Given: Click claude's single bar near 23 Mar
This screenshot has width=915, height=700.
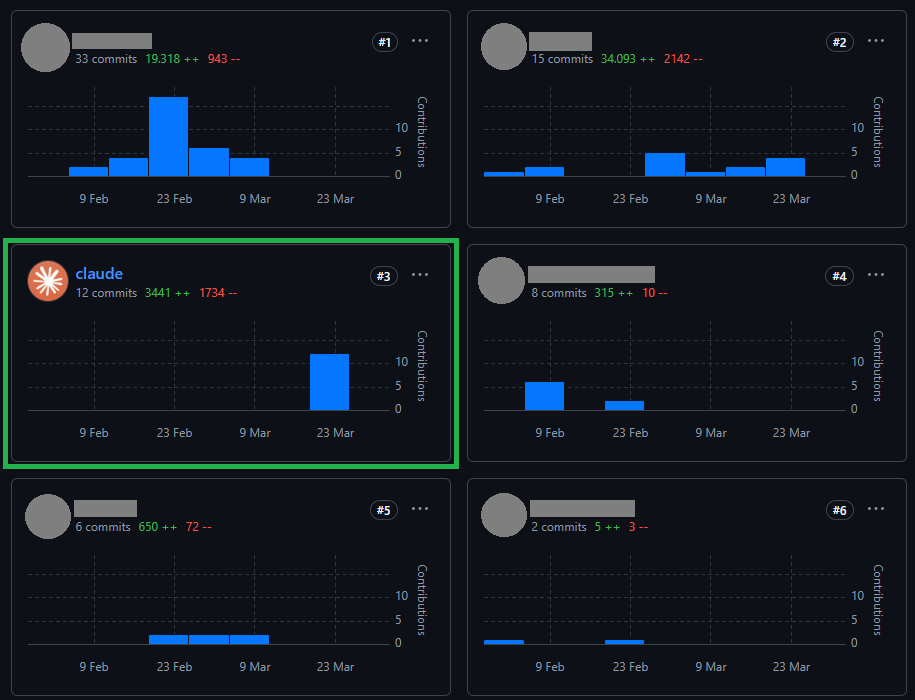Looking at the screenshot, I should (329, 382).
